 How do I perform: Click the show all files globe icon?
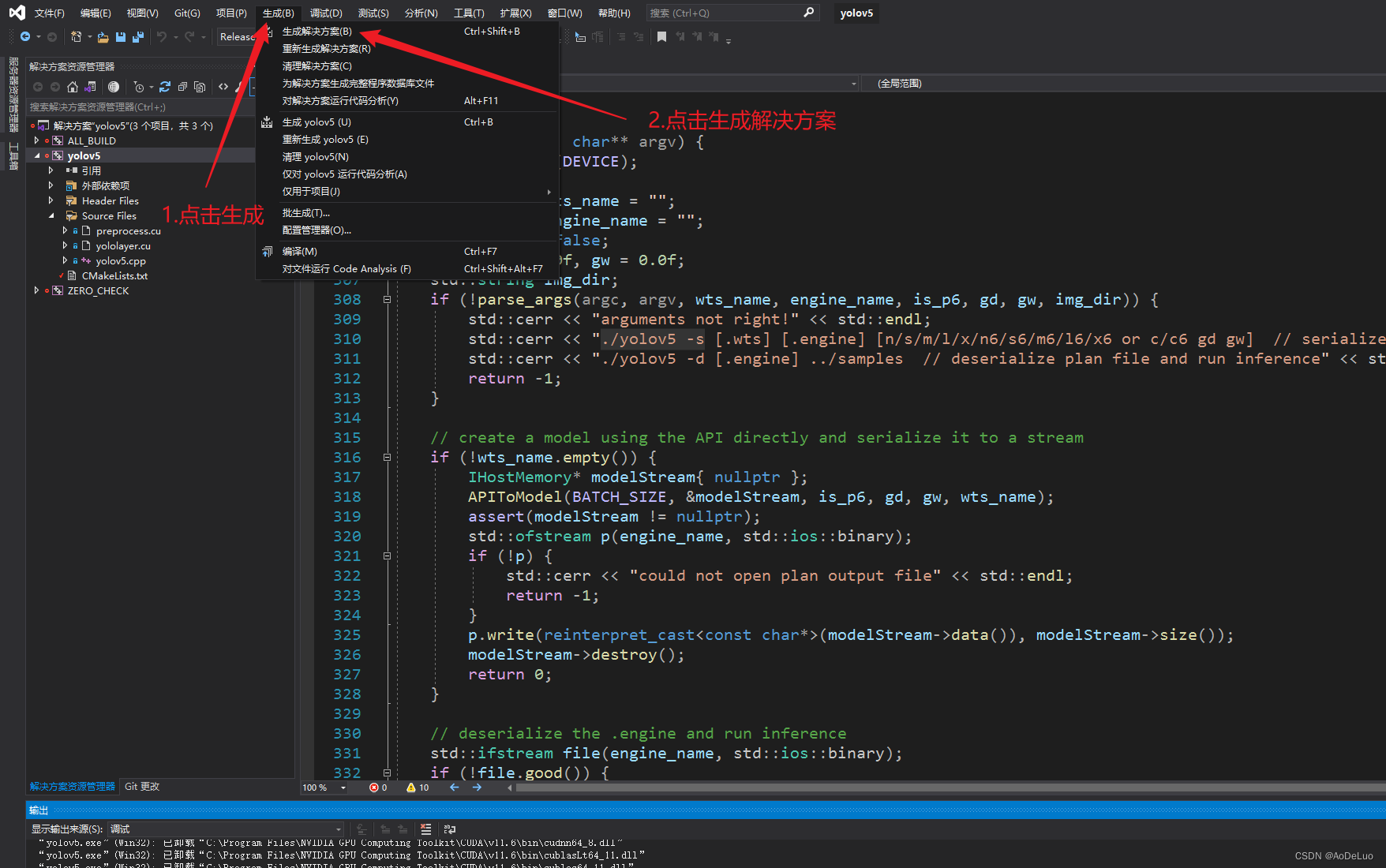[114, 87]
